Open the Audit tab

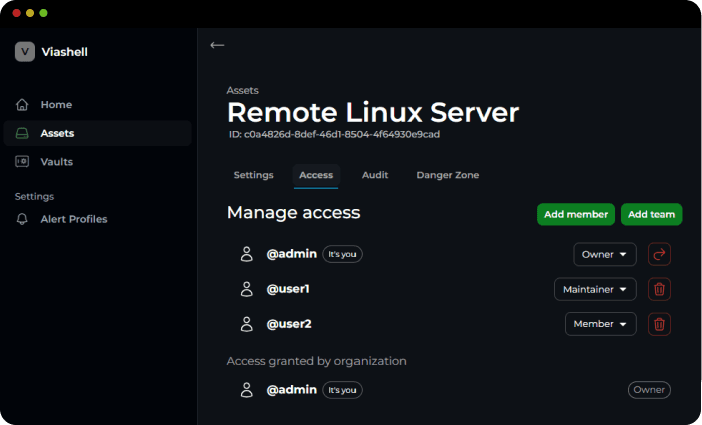coord(375,175)
